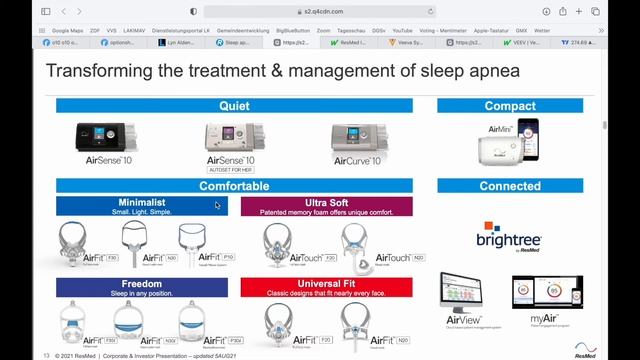The height and width of the screenshot is (360, 640).
Task: Open the Gemeindeentwicklung bookmark
Action: click(243, 31)
